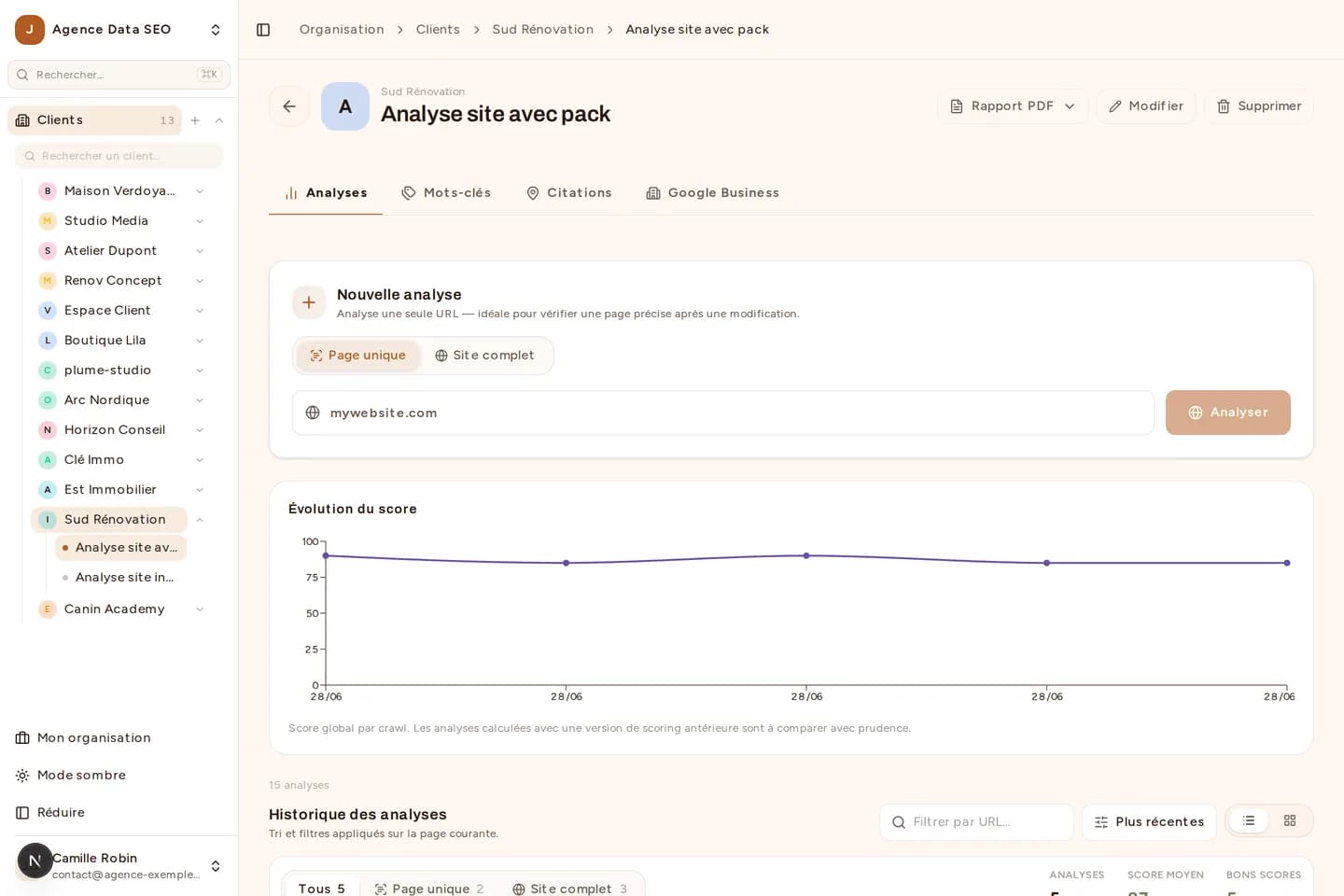The height and width of the screenshot is (896, 1344).
Task: Switch to Mots-clés tab
Action: coord(446,193)
